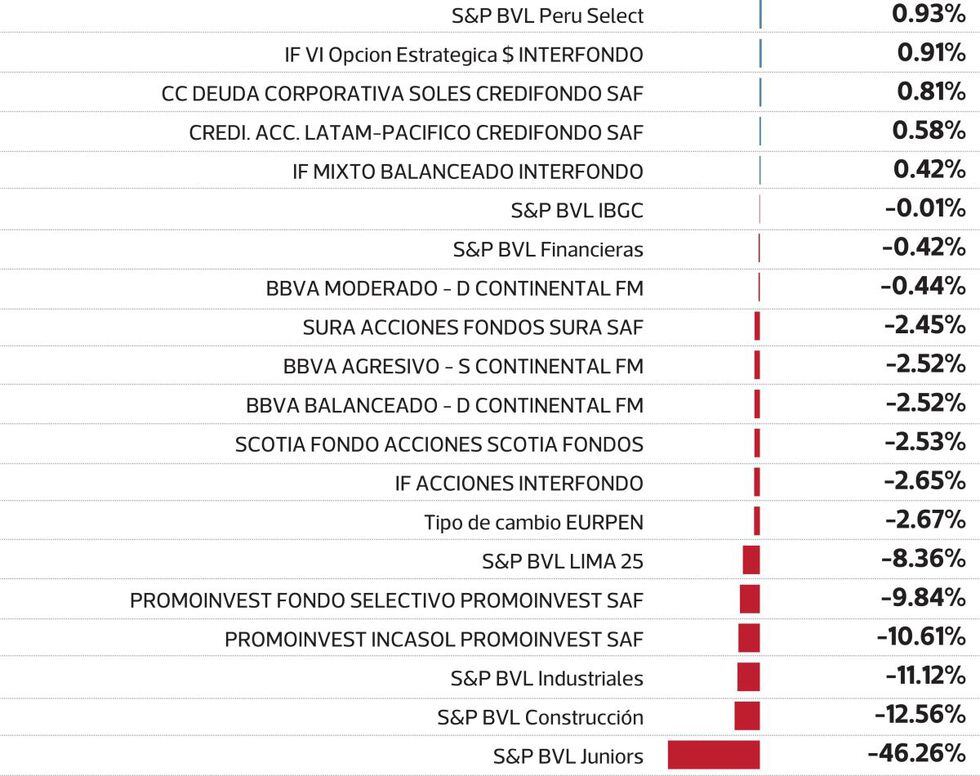Screen dimensions: 980x776
Task: Click CREDI. ACC. LATAM-PACIFICO CREDIFONDO SAF label
Action: [416, 133]
